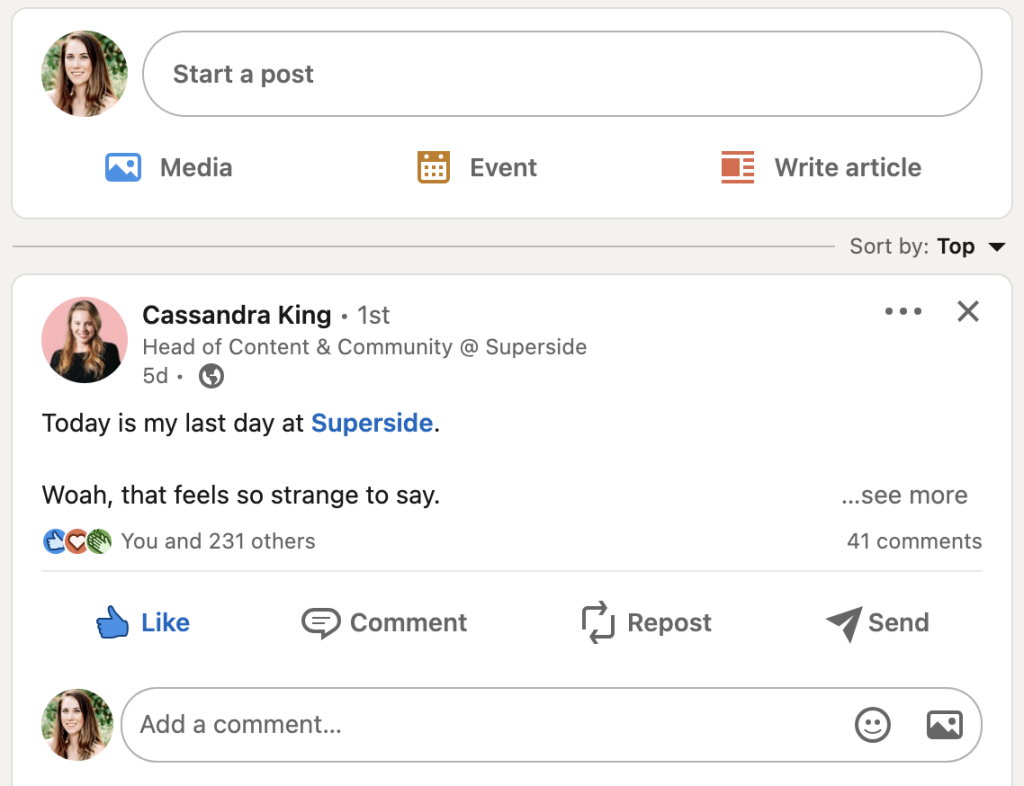
Task: Click the Media photo icon
Action: point(123,167)
